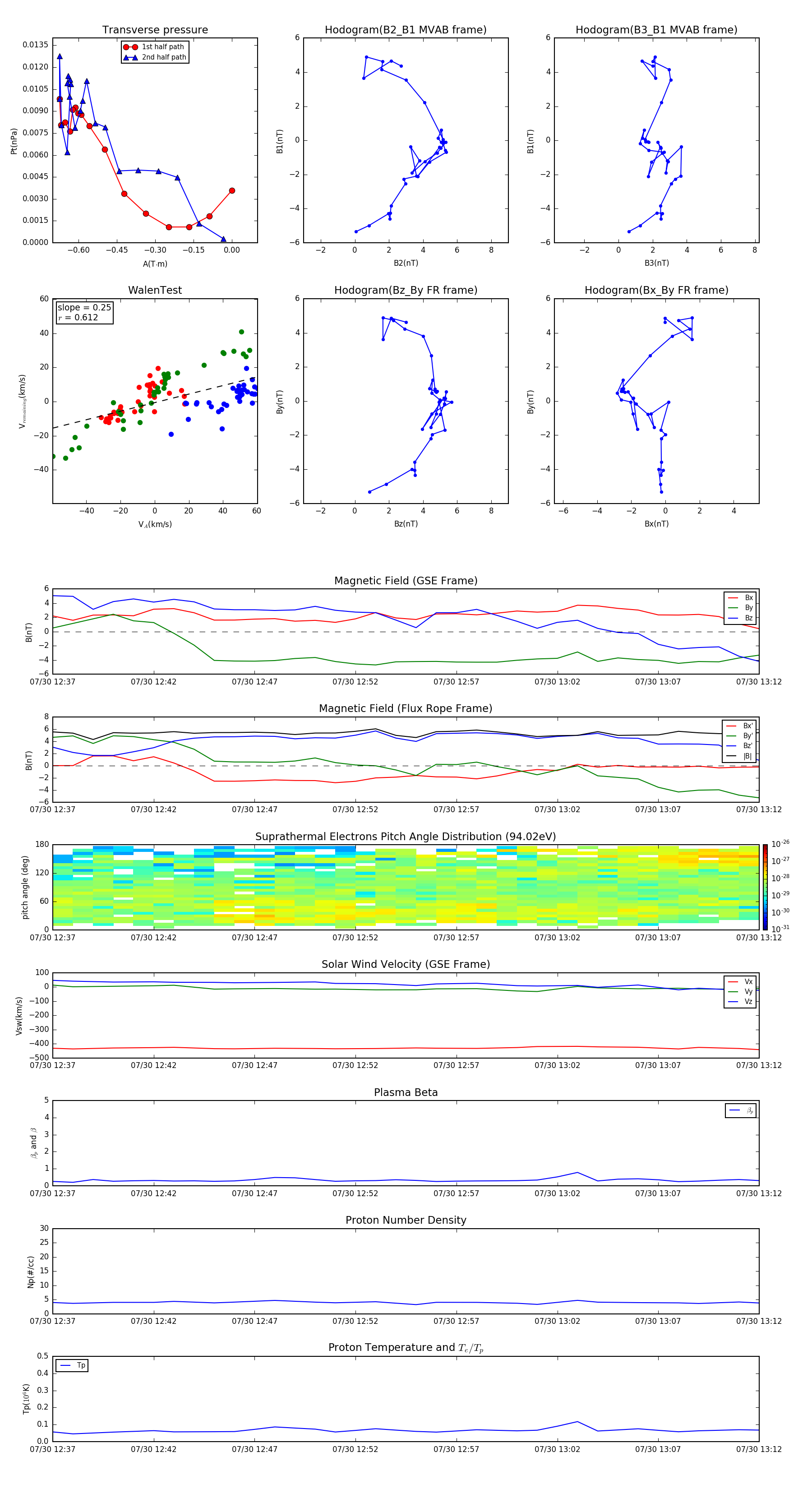Viewport: 812px width, 1489px height.
Task: Click the 'βp and β' y-axis label
Action: tap(33, 1143)
